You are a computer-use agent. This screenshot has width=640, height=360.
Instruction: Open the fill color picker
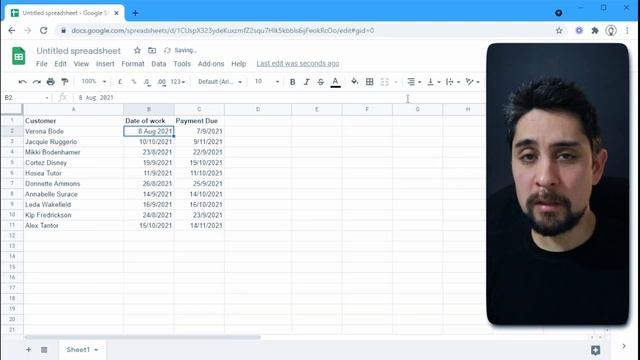355,82
